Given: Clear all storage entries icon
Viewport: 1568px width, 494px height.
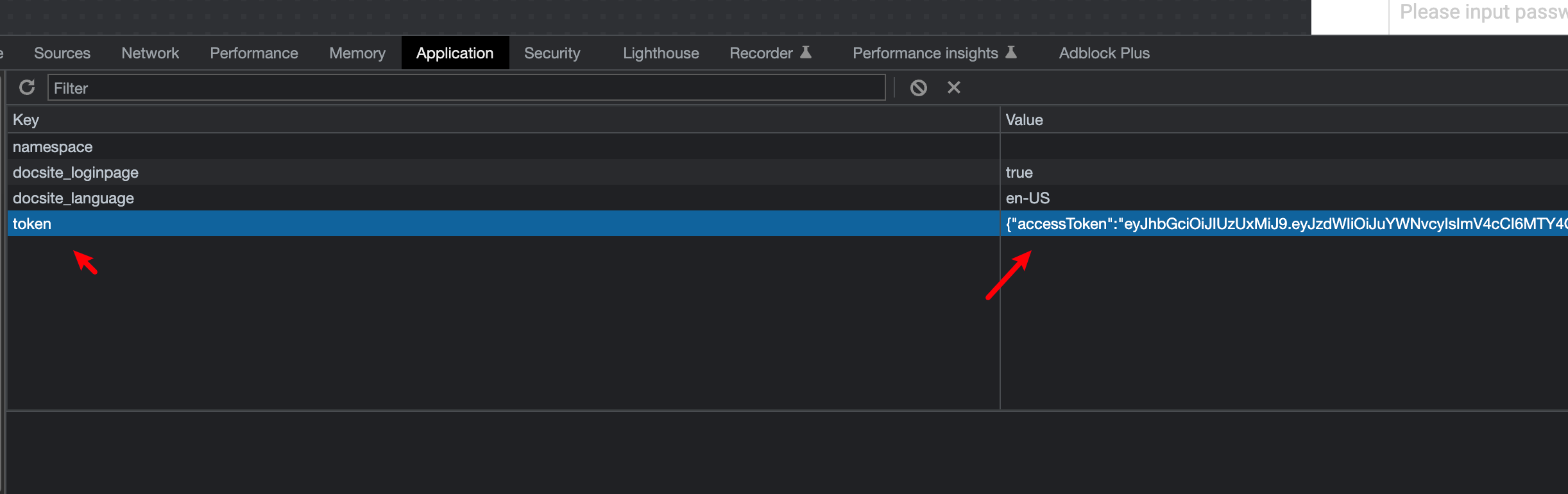Looking at the screenshot, I should coord(919,87).
